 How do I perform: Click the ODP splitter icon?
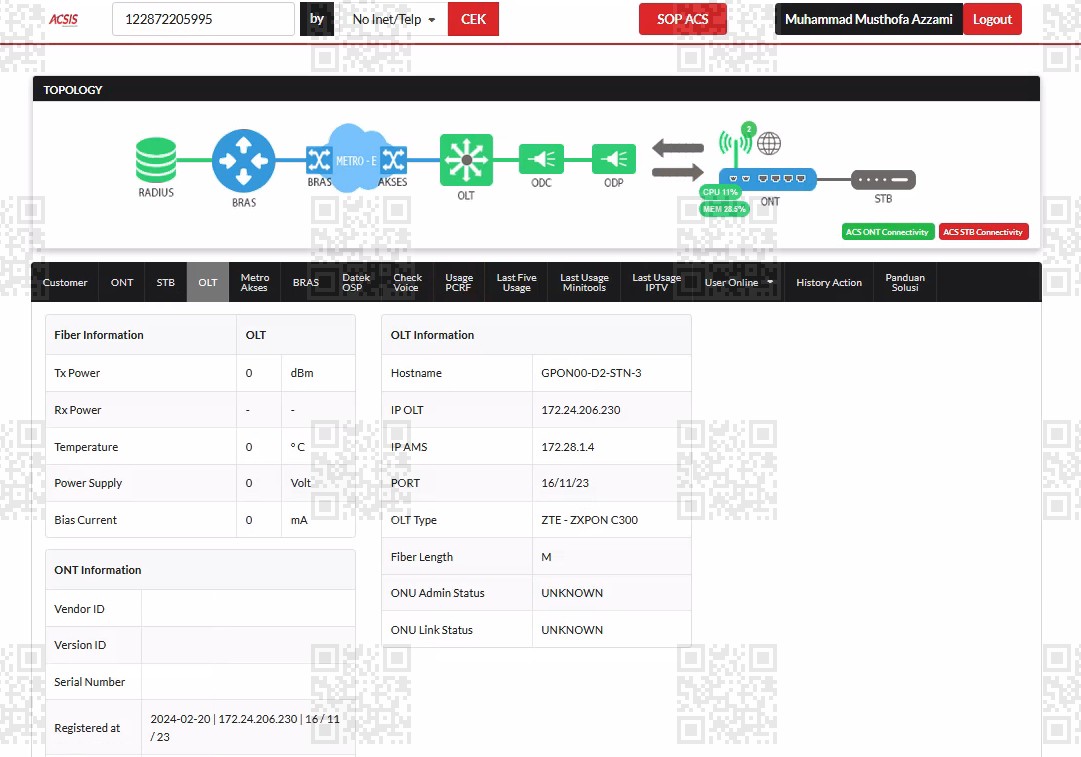point(614,159)
